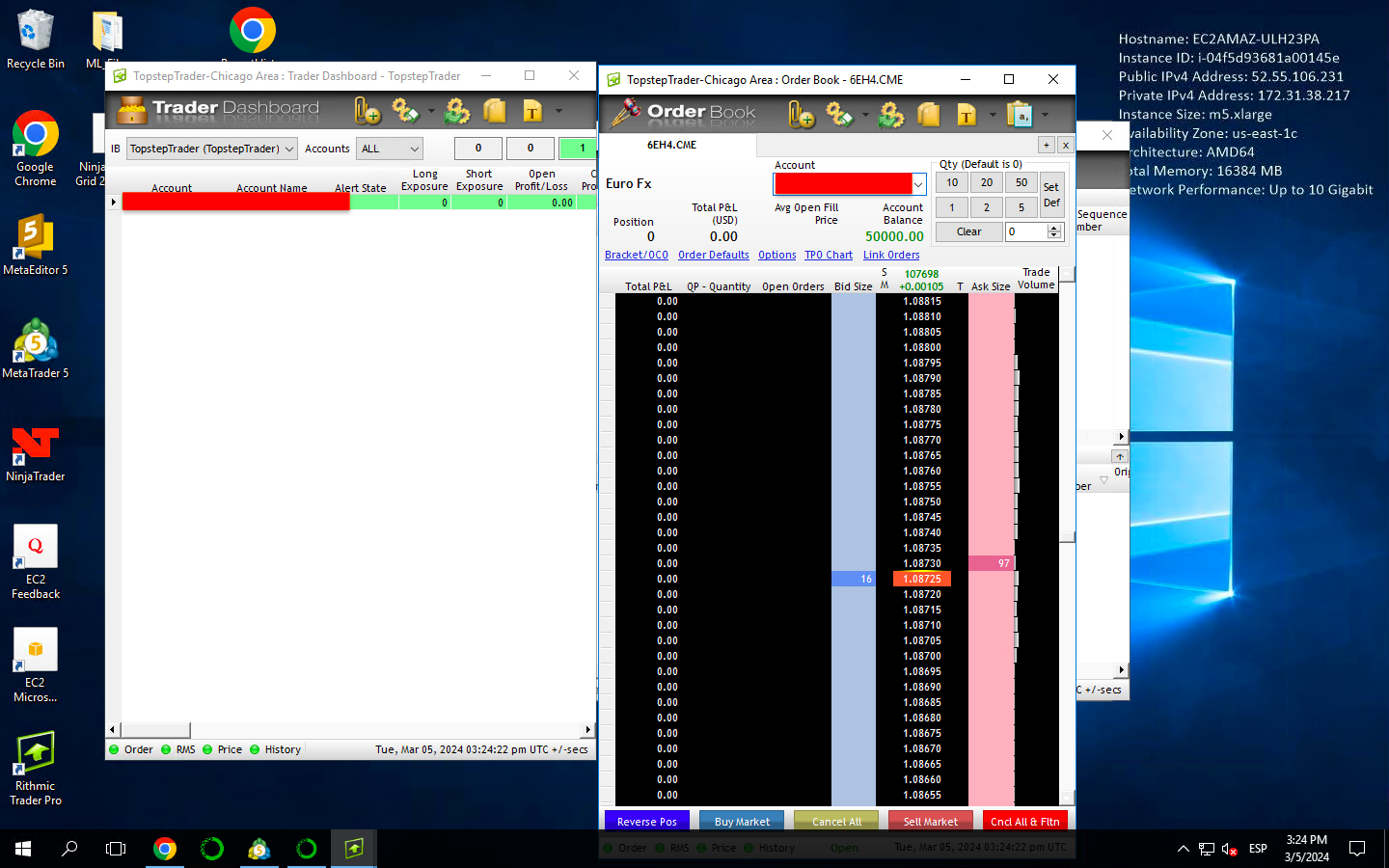Open the Order Defaults link
Viewport: 1389px width, 868px height.
[714, 255]
